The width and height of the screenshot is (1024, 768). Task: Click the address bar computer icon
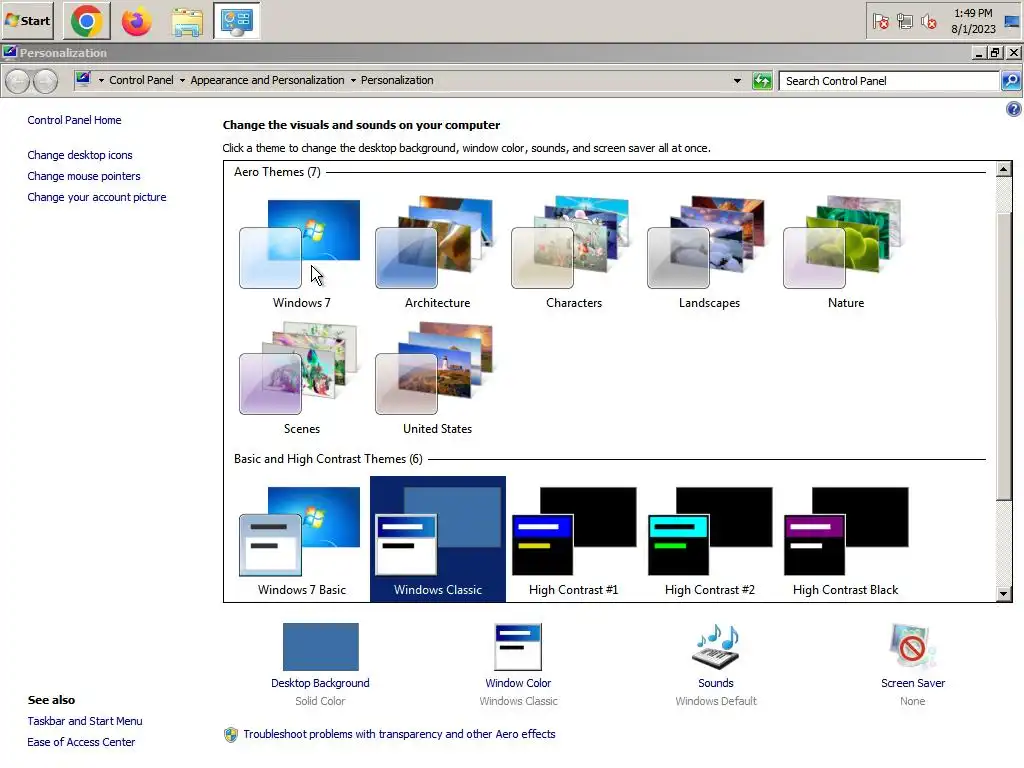(x=83, y=80)
